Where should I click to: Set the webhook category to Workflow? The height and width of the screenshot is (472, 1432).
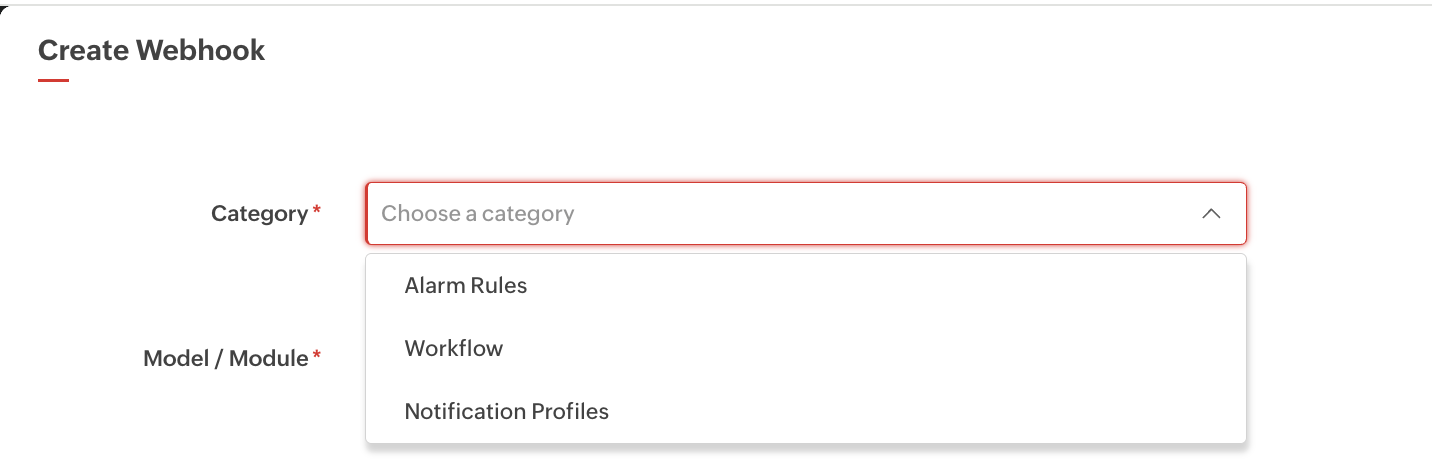click(x=454, y=349)
